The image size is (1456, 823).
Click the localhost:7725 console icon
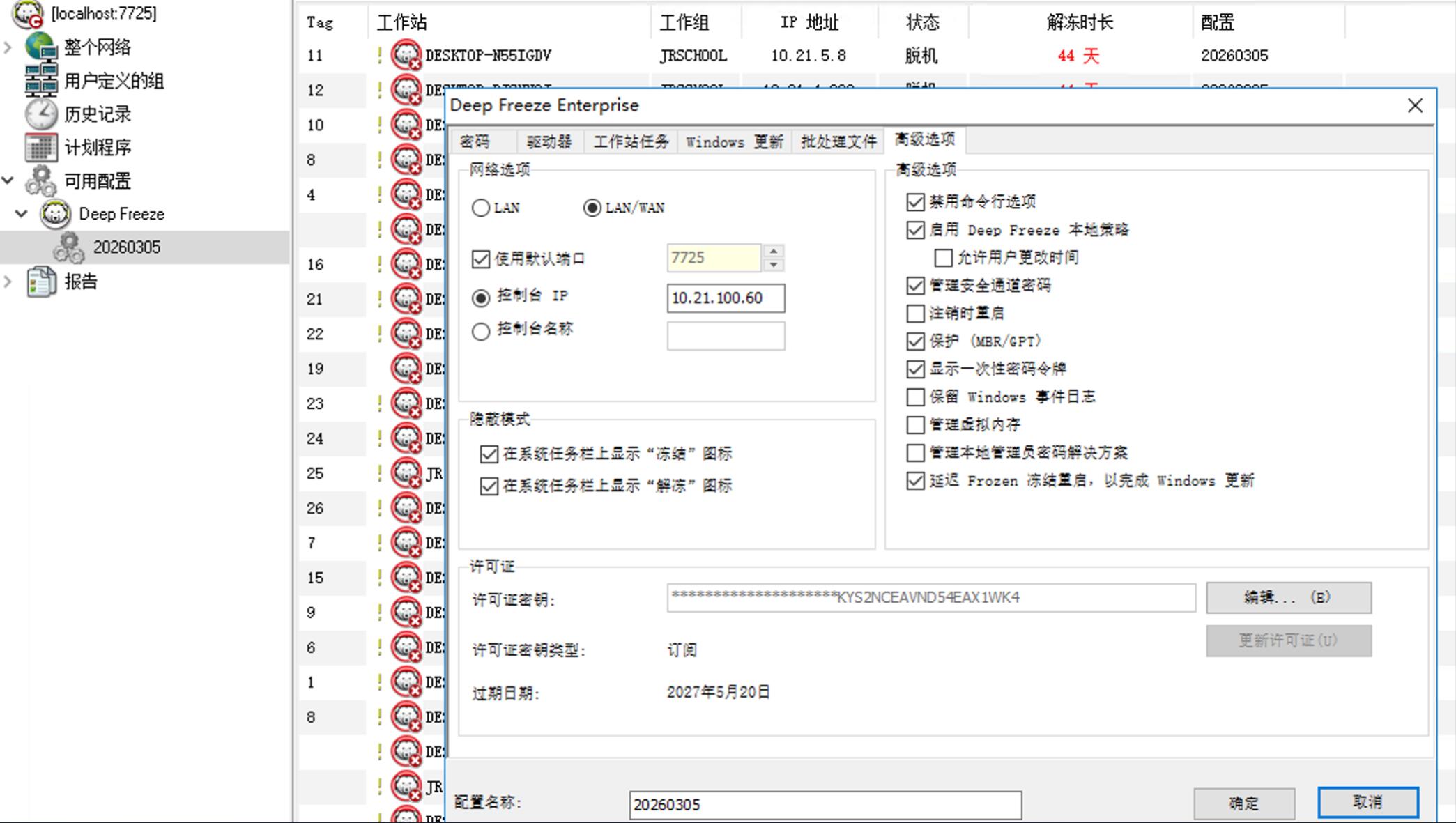point(29,13)
